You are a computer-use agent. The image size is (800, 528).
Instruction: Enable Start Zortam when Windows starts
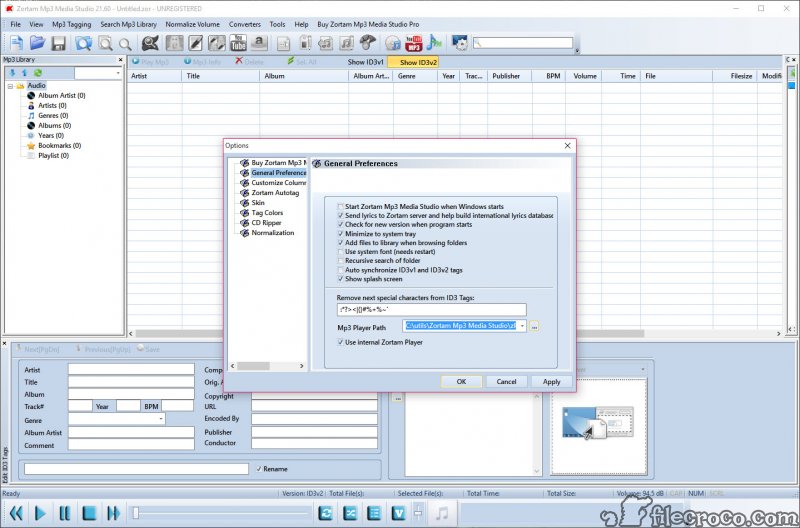pyautogui.click(x=340, y=207)
